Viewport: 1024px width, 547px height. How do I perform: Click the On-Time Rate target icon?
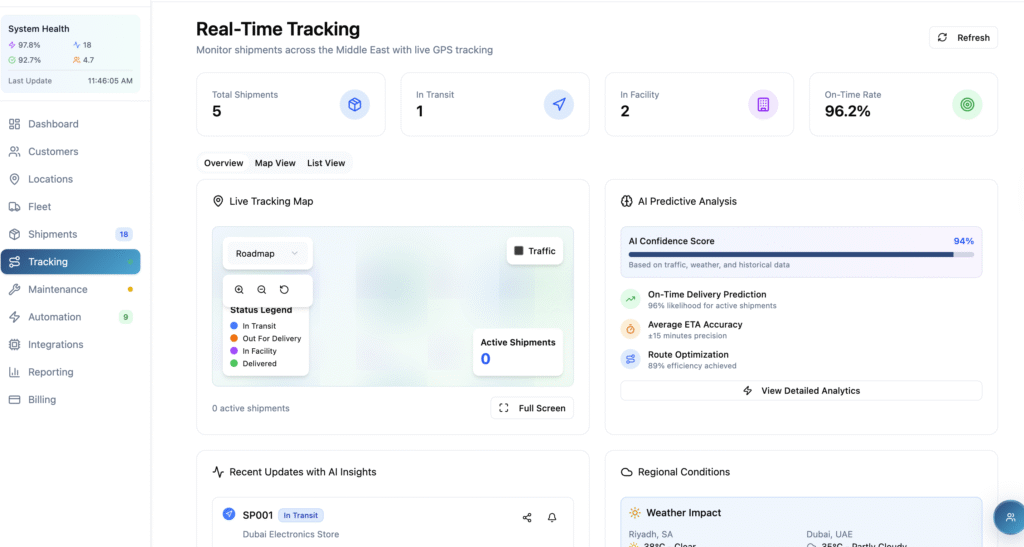[x=967, y=104]
